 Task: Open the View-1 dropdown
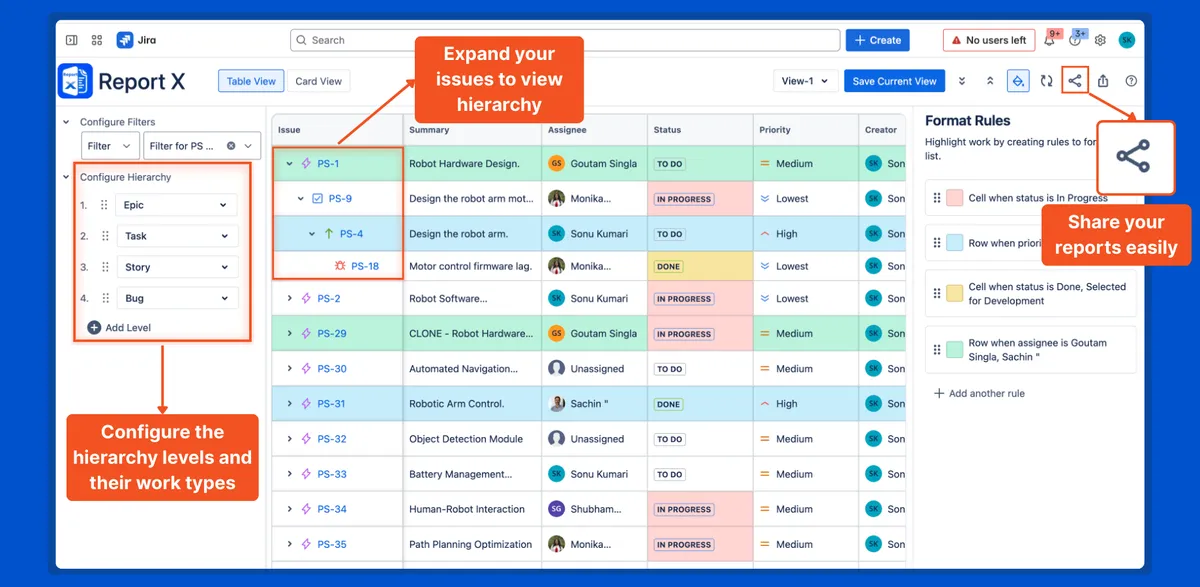pos(805,81)
